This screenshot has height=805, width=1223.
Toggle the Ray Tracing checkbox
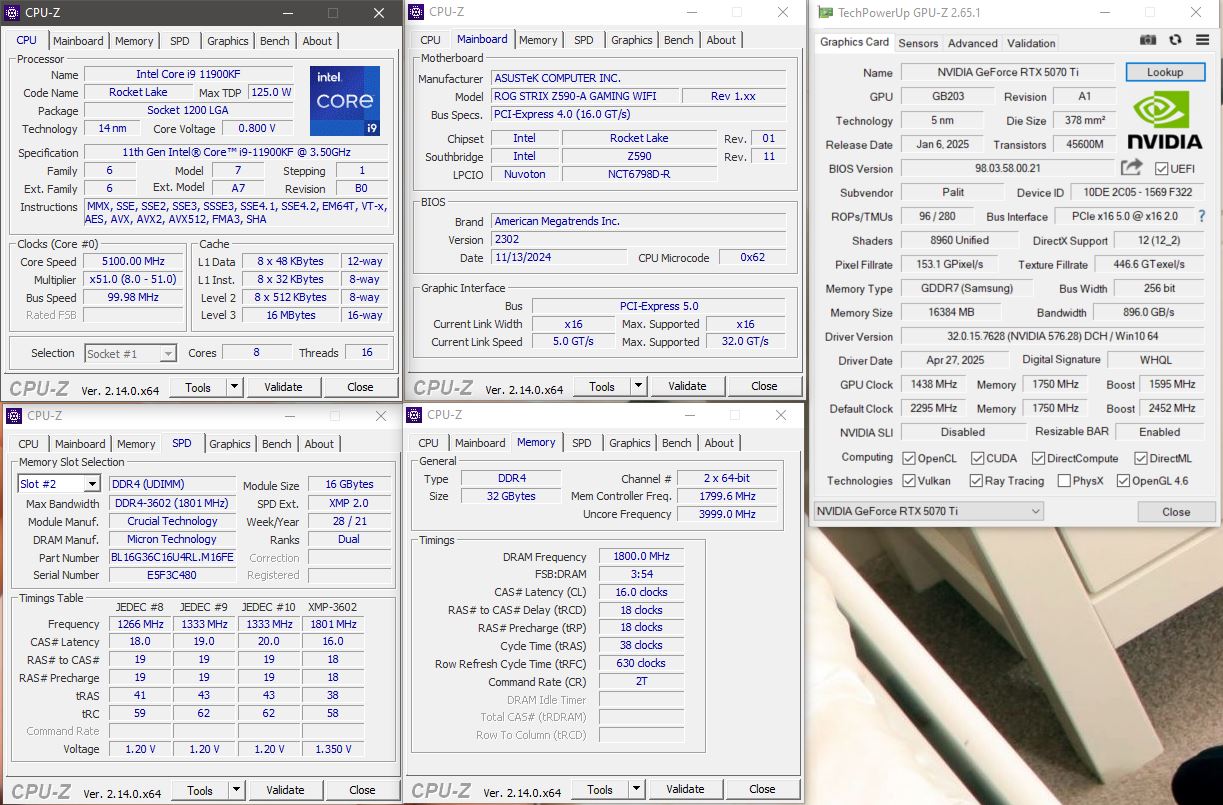(977, 481)
